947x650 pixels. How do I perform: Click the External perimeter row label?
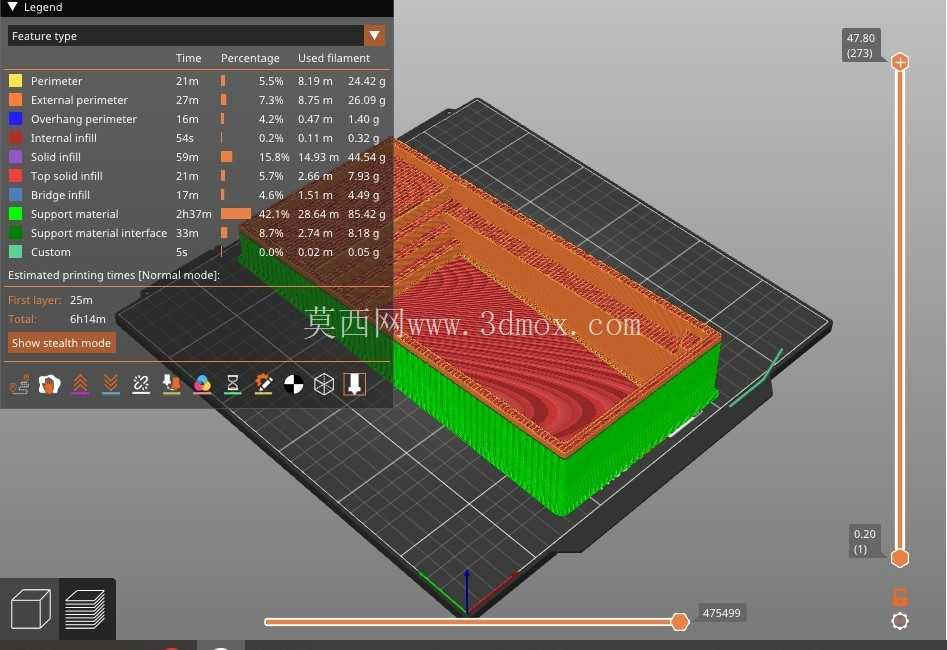point(79,100)
